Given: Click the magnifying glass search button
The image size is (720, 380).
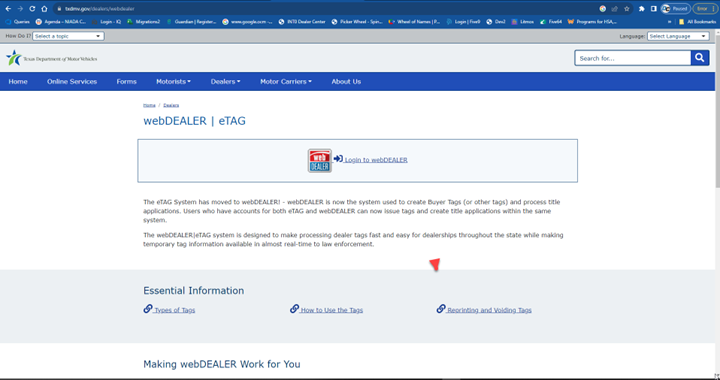Looking at the screenshot, I should pyautogui.click(x=700, y=58).
